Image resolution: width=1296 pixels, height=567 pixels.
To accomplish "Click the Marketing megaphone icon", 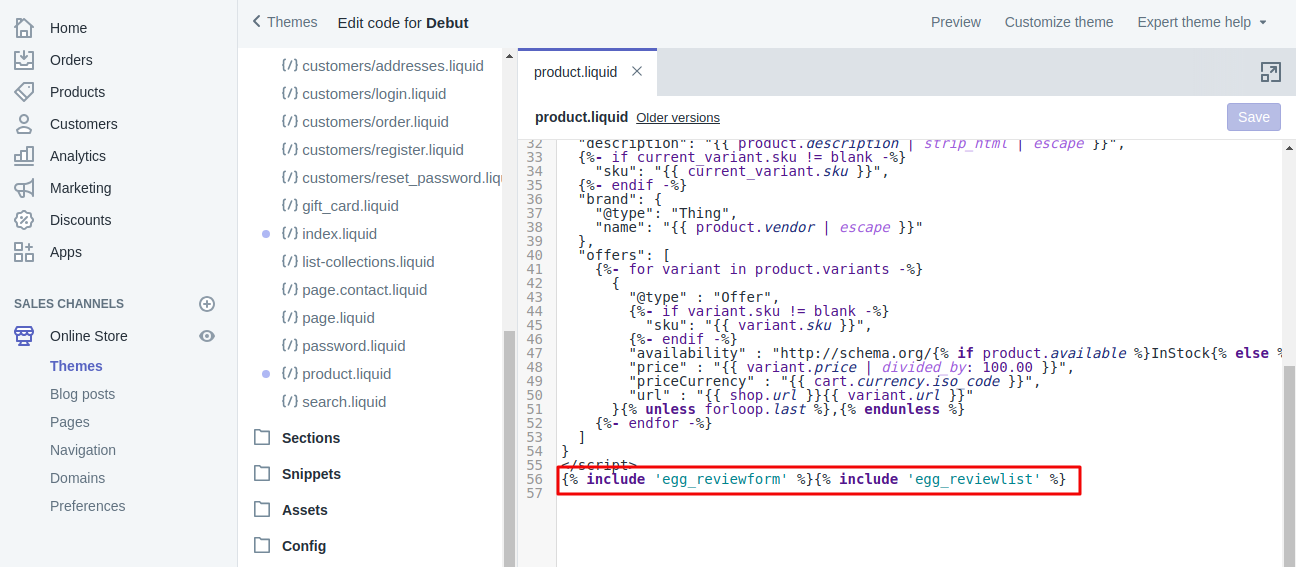I will (x=24, y=188).
